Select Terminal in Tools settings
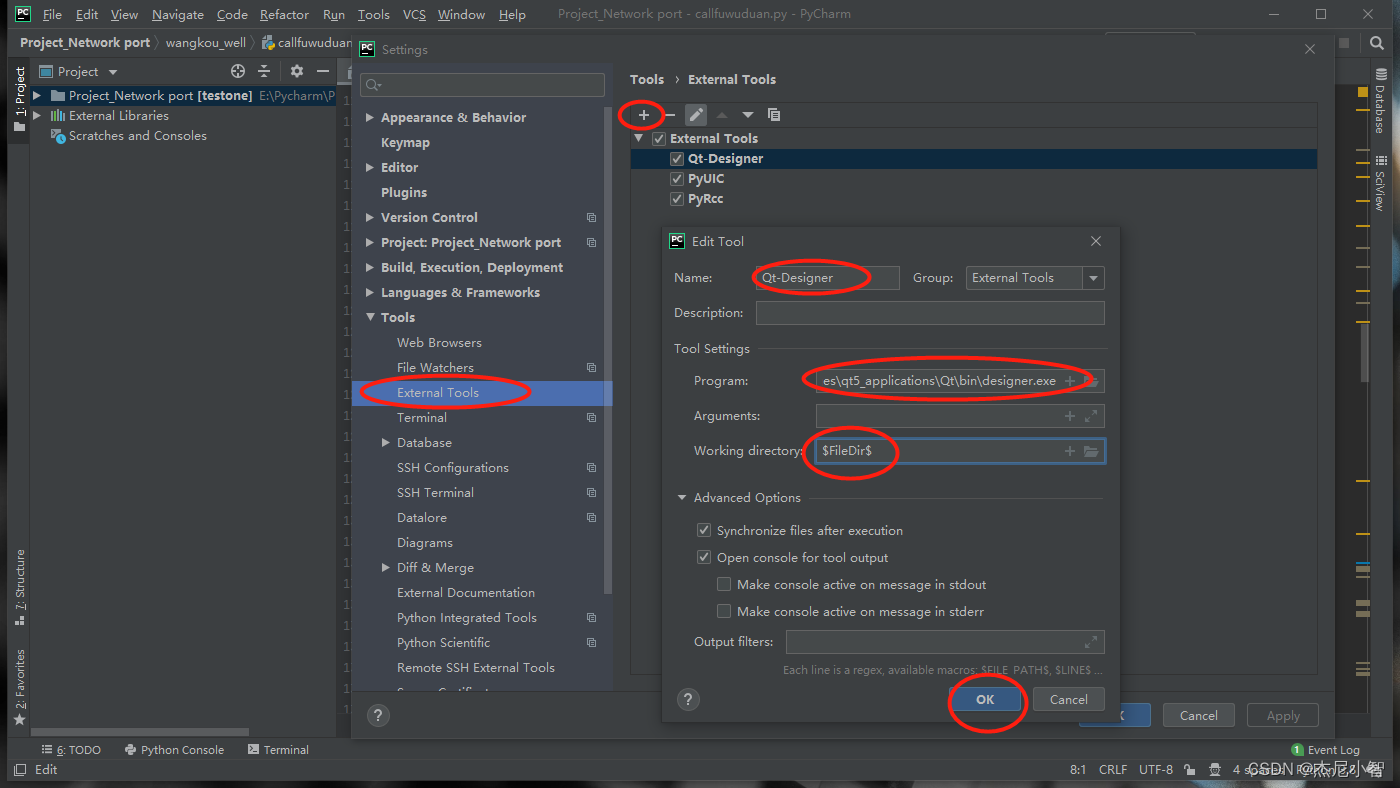The image size is (1400, 788). tap(422, 418)
